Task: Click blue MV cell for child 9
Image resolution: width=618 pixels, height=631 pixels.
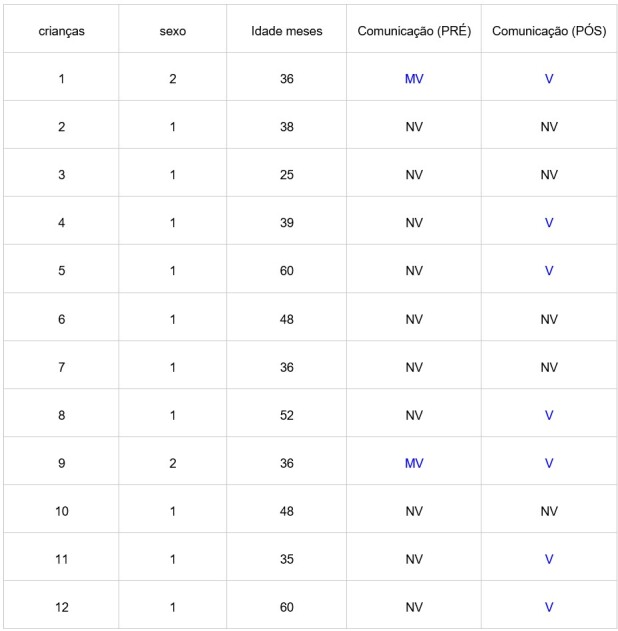Action: pyautogui.click(x=414, y=463)
